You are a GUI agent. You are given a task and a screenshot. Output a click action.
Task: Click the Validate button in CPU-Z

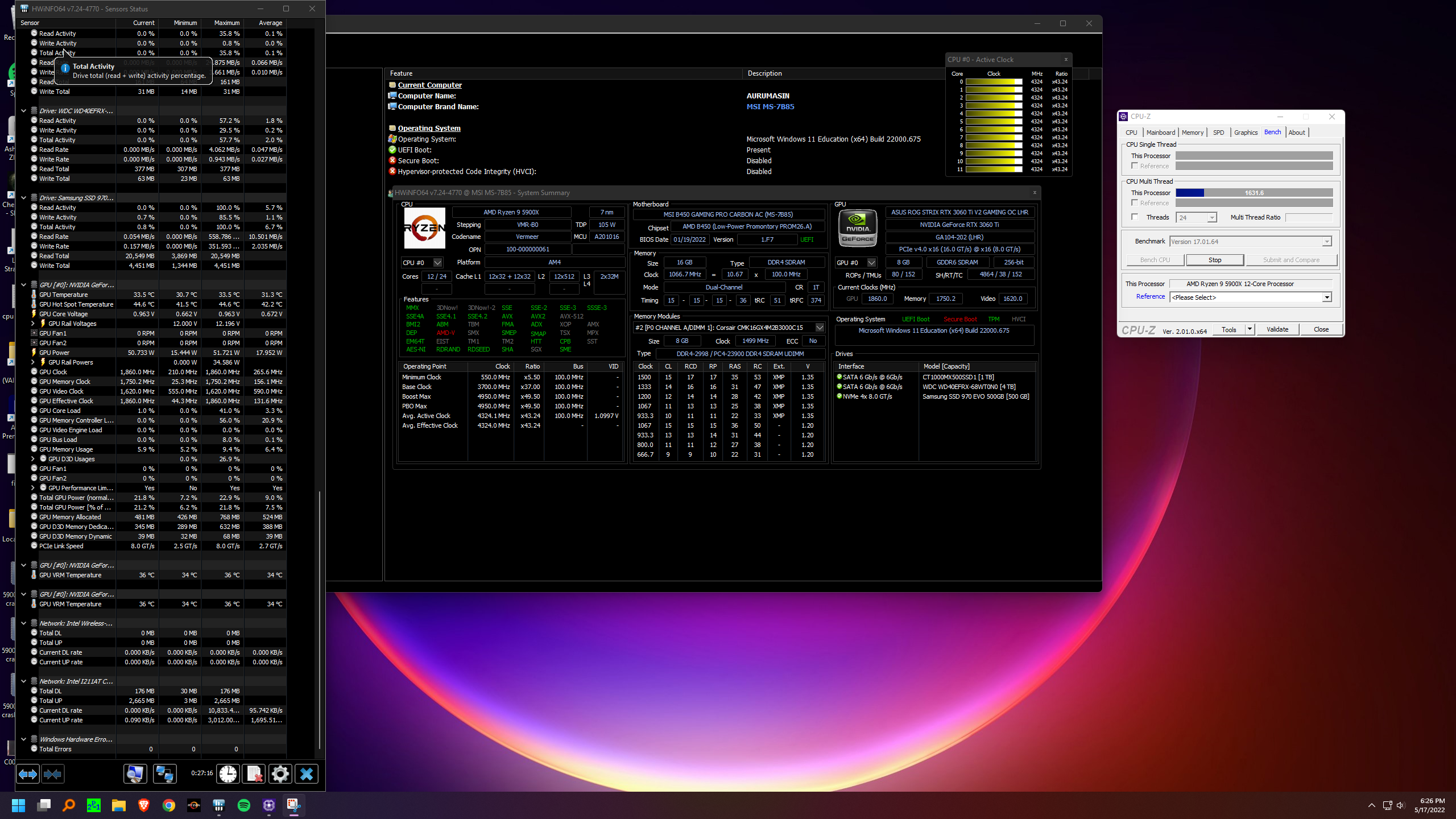click(x=1277, y=329)
